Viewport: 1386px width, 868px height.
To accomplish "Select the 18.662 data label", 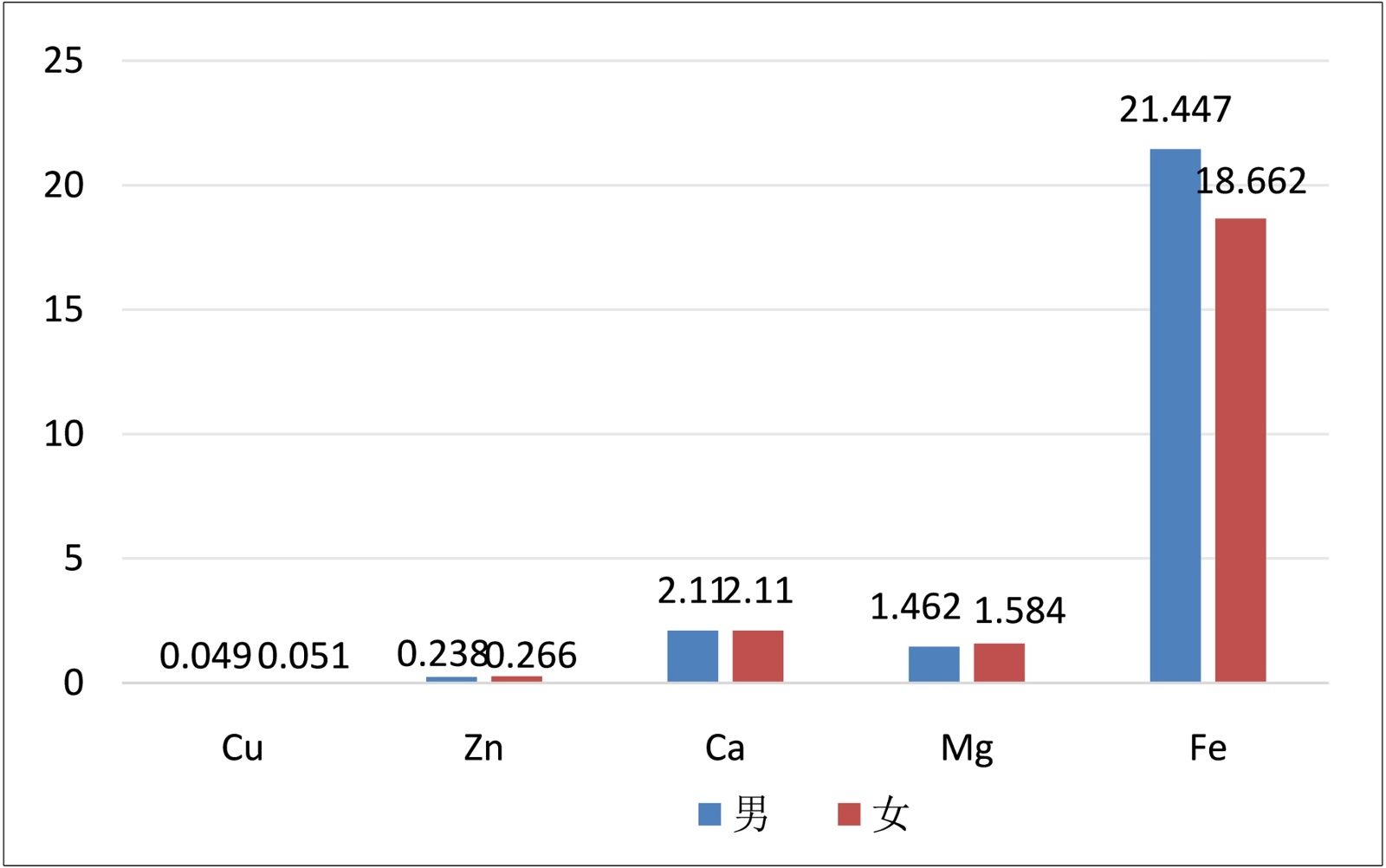I will pyautogui.click(x=1251, y=182).
